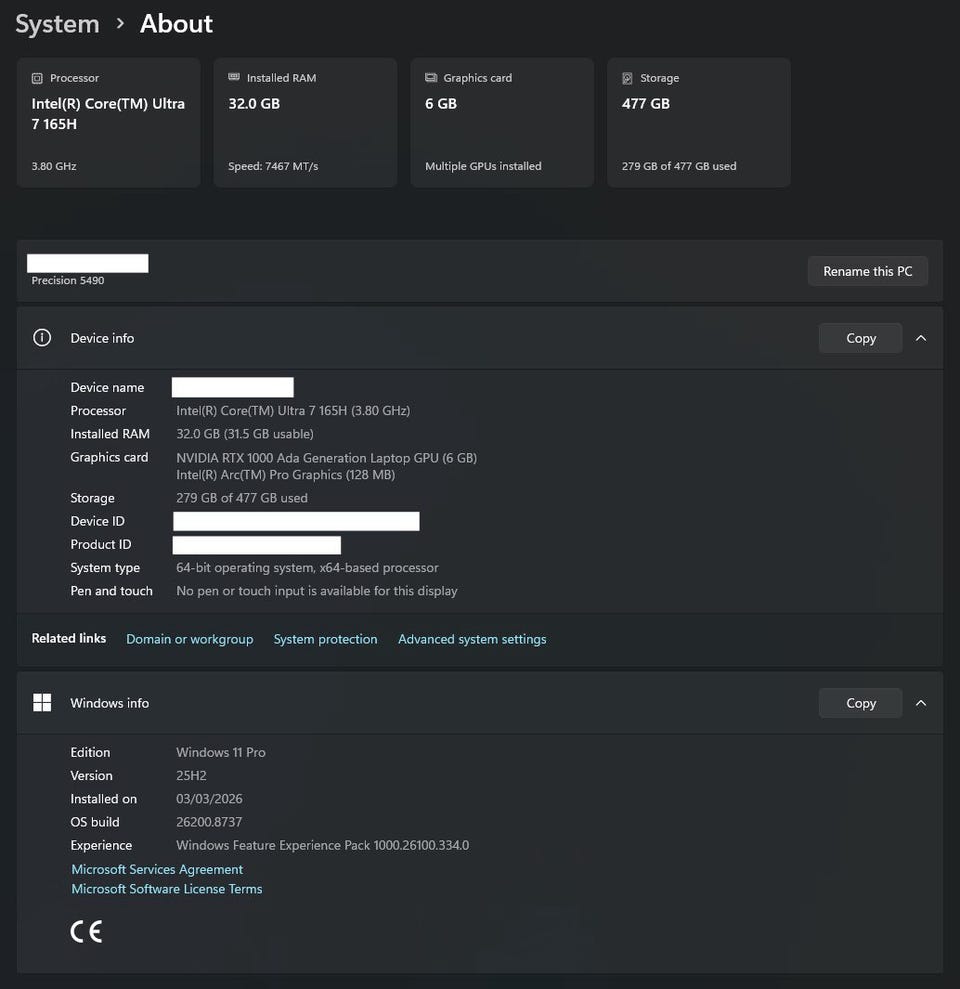Click the About page heading
Viewport: 960px width, 989px height.
pos(176,24)
